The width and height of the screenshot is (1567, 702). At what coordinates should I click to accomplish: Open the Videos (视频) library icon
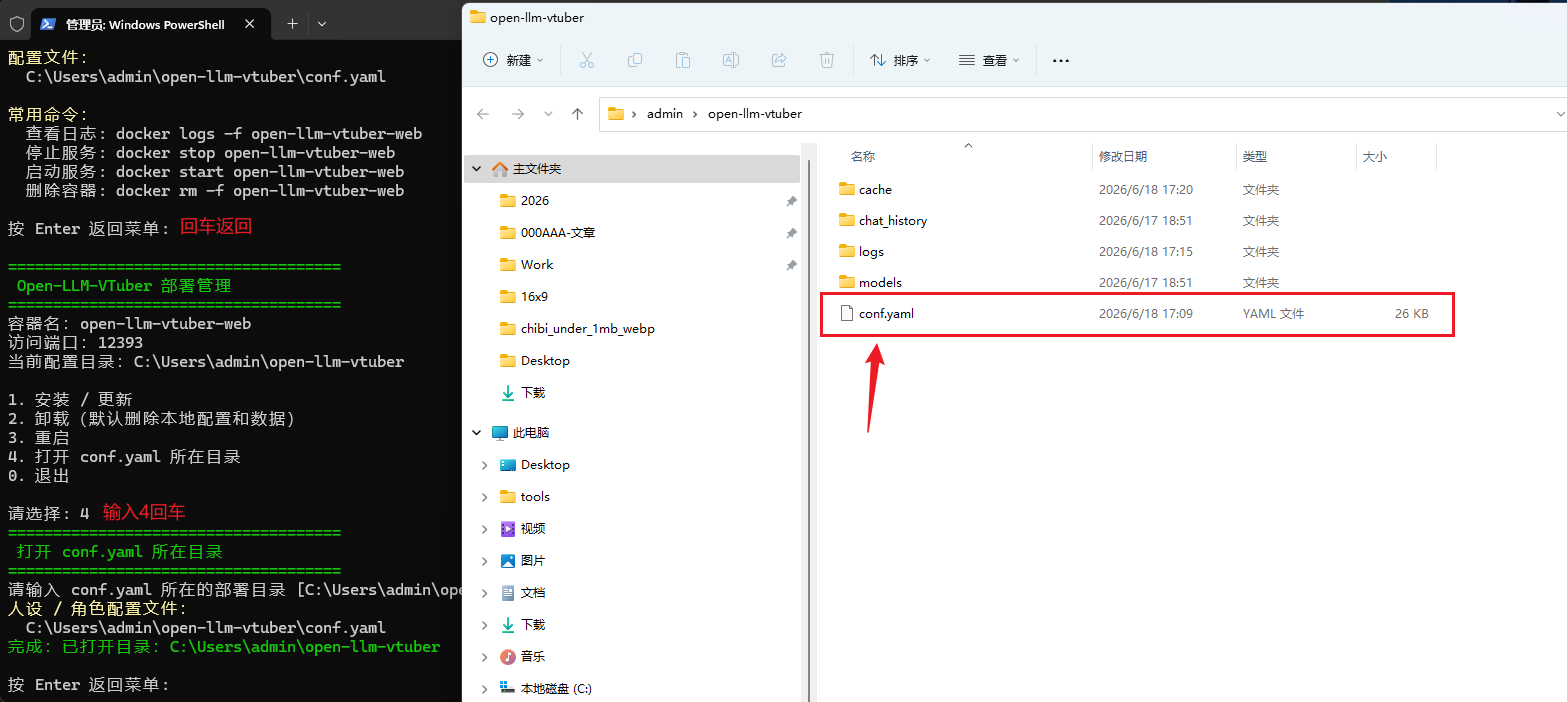point(508,529)
